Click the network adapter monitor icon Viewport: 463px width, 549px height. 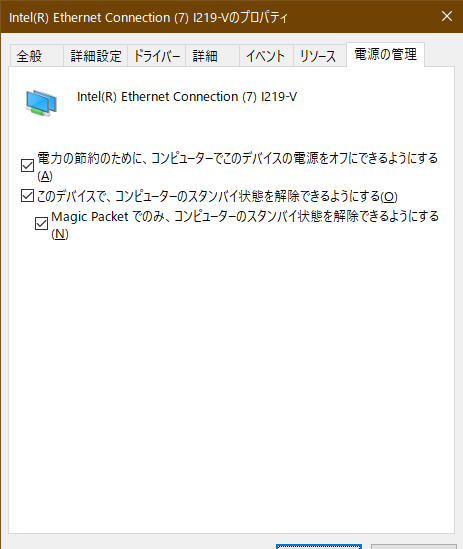point(41,103)
